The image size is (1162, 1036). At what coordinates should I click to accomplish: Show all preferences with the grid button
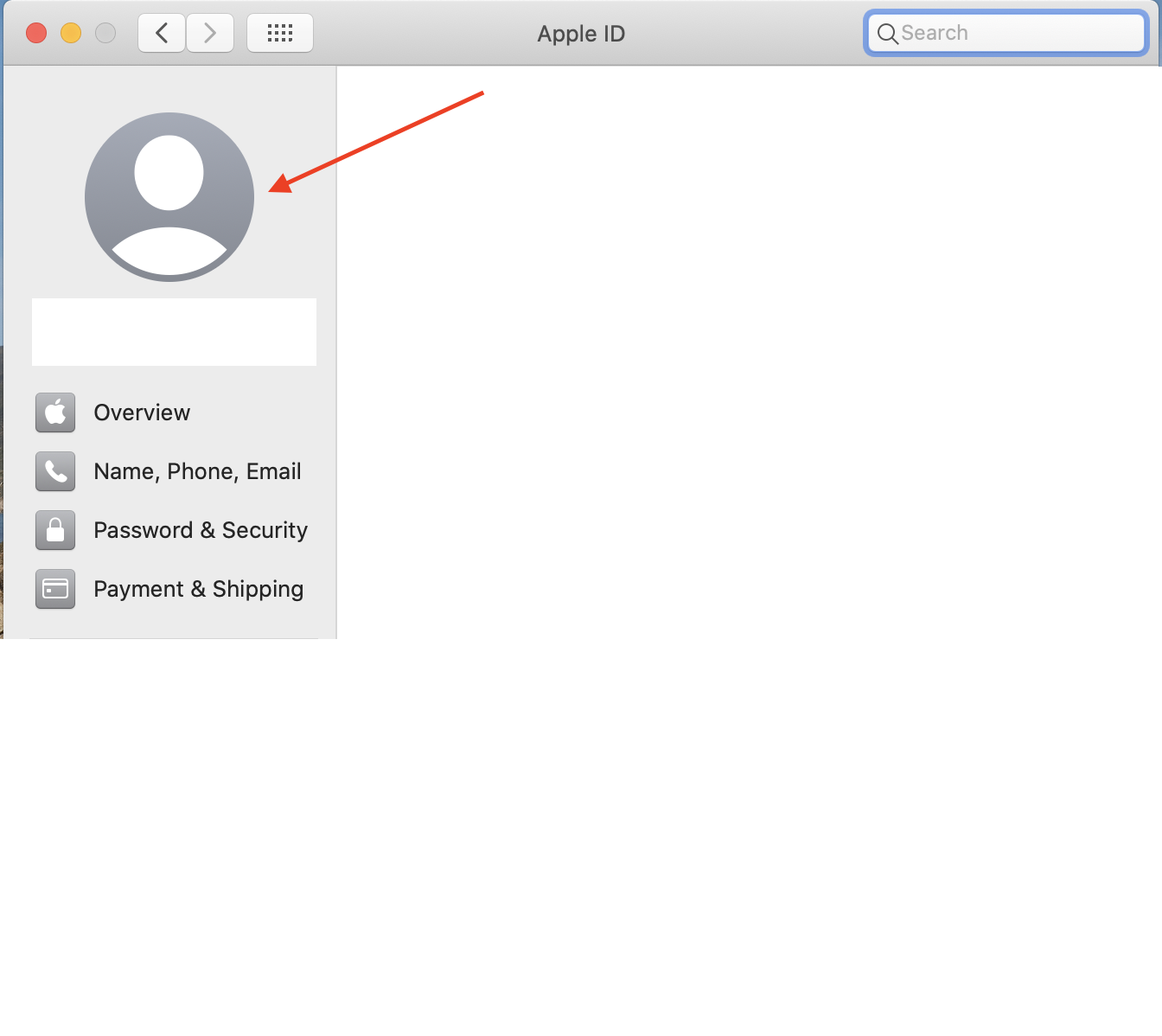[280, 33]
